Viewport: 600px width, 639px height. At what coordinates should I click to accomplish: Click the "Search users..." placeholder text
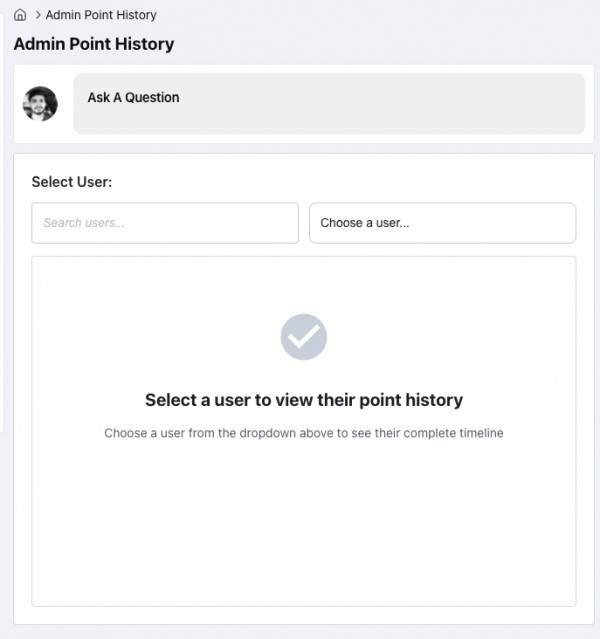pos(84,223)
